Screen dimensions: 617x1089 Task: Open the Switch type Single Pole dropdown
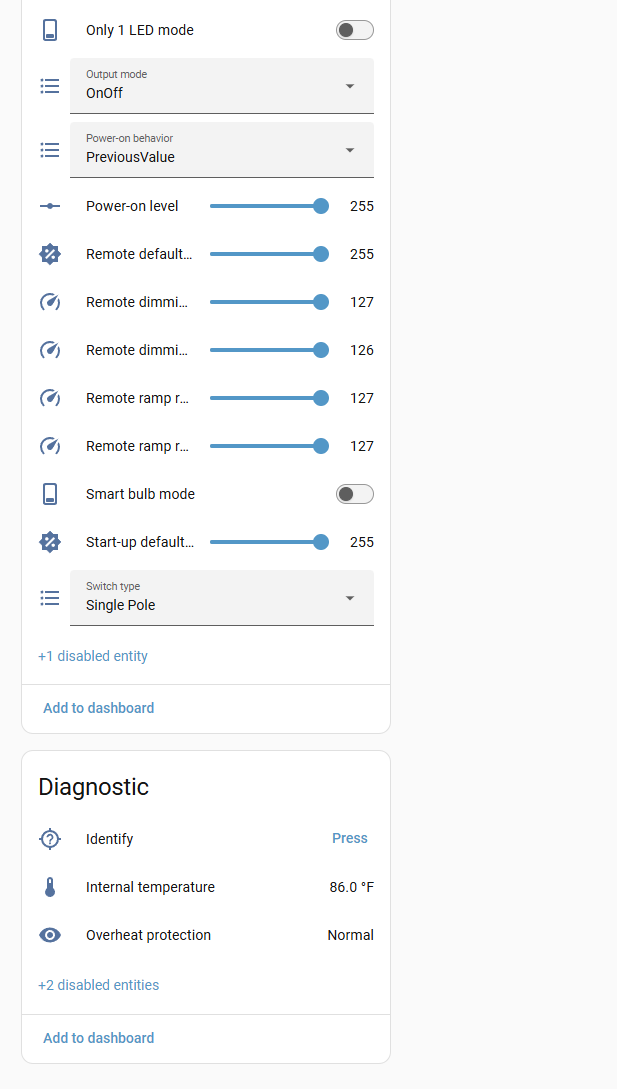point(222,598)
